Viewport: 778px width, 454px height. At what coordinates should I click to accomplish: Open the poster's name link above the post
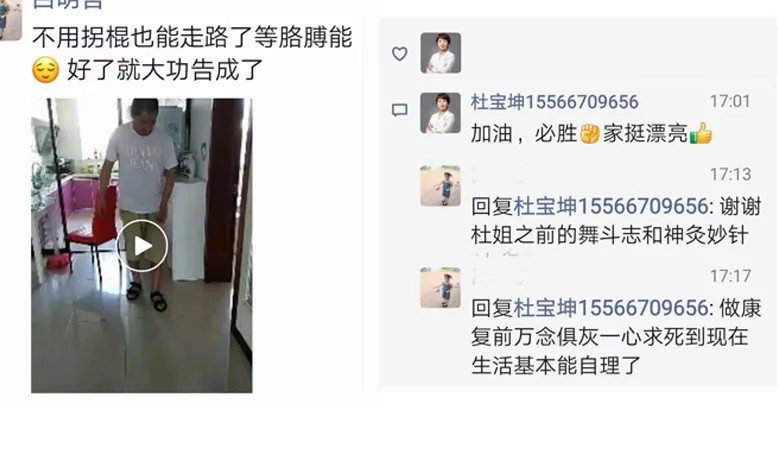(x=68, y=4)
